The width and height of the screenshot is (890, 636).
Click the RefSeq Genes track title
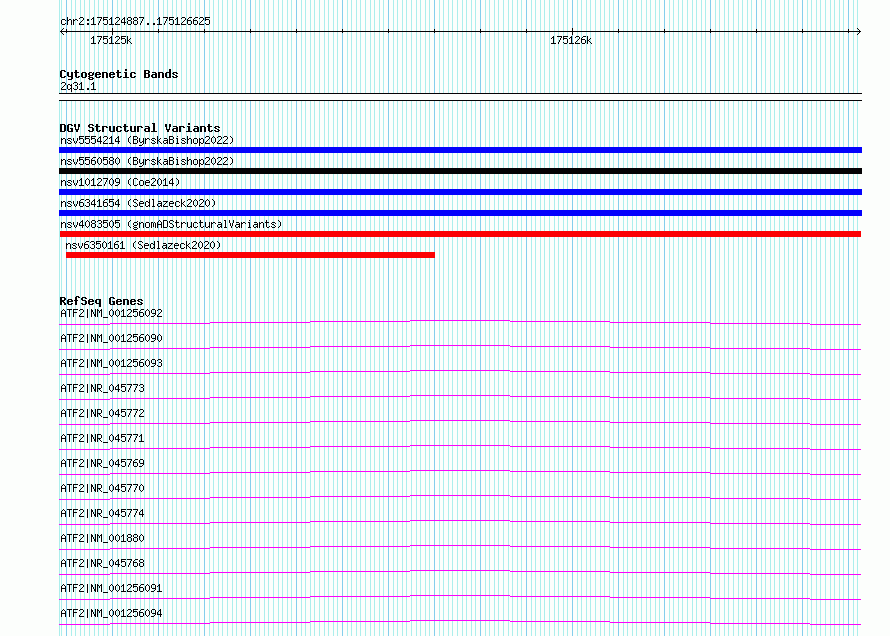[101, 301]
